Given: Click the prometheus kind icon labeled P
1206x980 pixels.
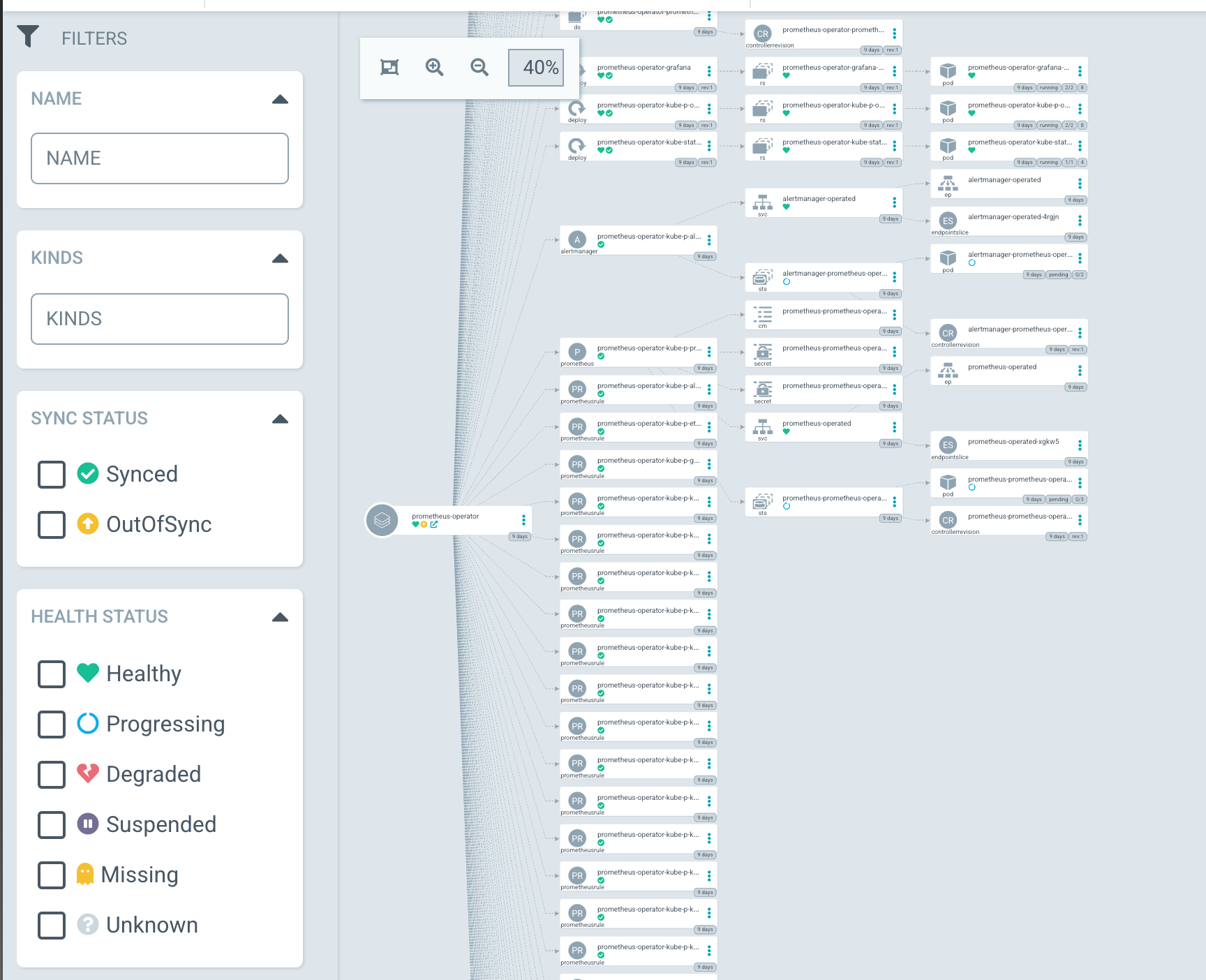Looking at the screenshot, I should click(x=577, y=352).
